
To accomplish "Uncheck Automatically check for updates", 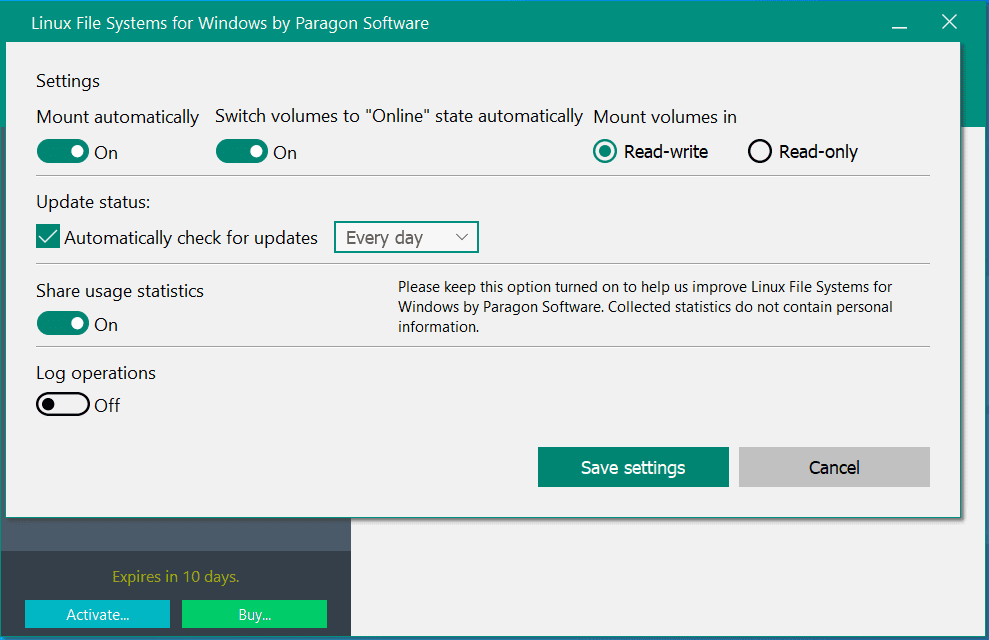I will click(x=48, y=236).
